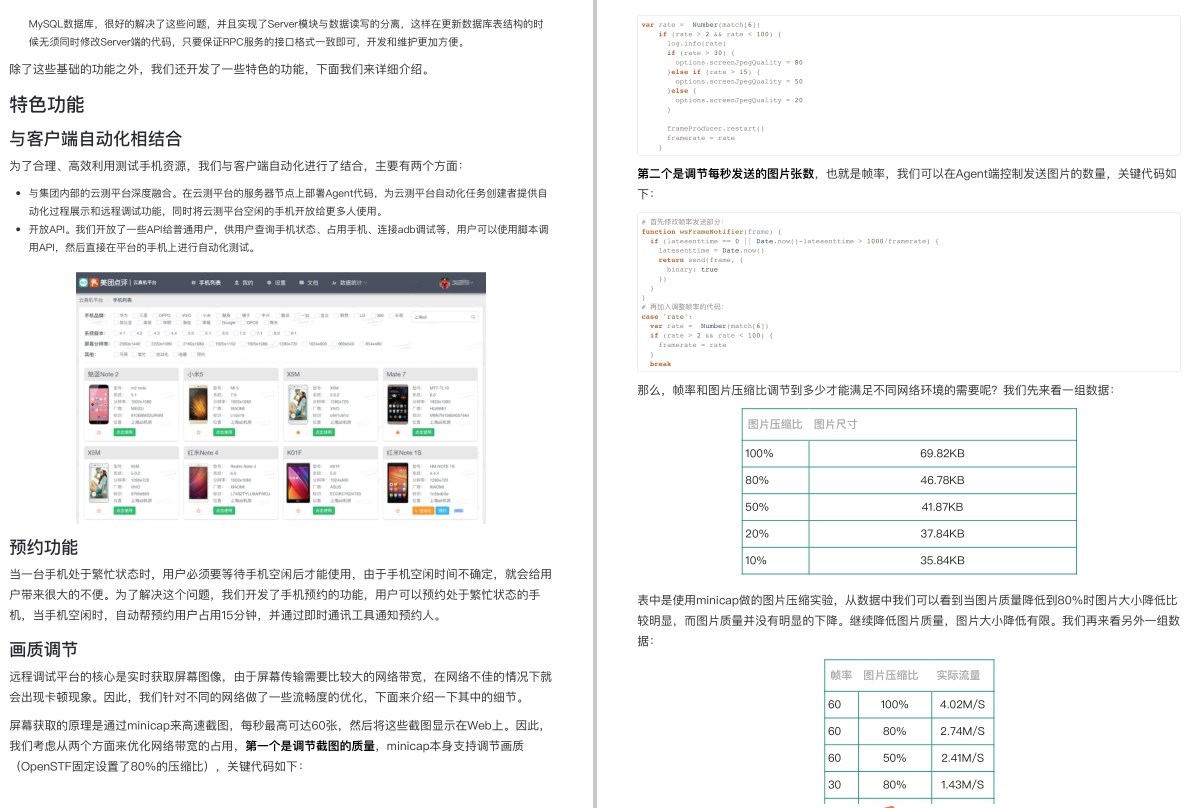Click the 2.74M/S traffic cell
This screenshot has width=1199, height=808.
click(963, 731)
